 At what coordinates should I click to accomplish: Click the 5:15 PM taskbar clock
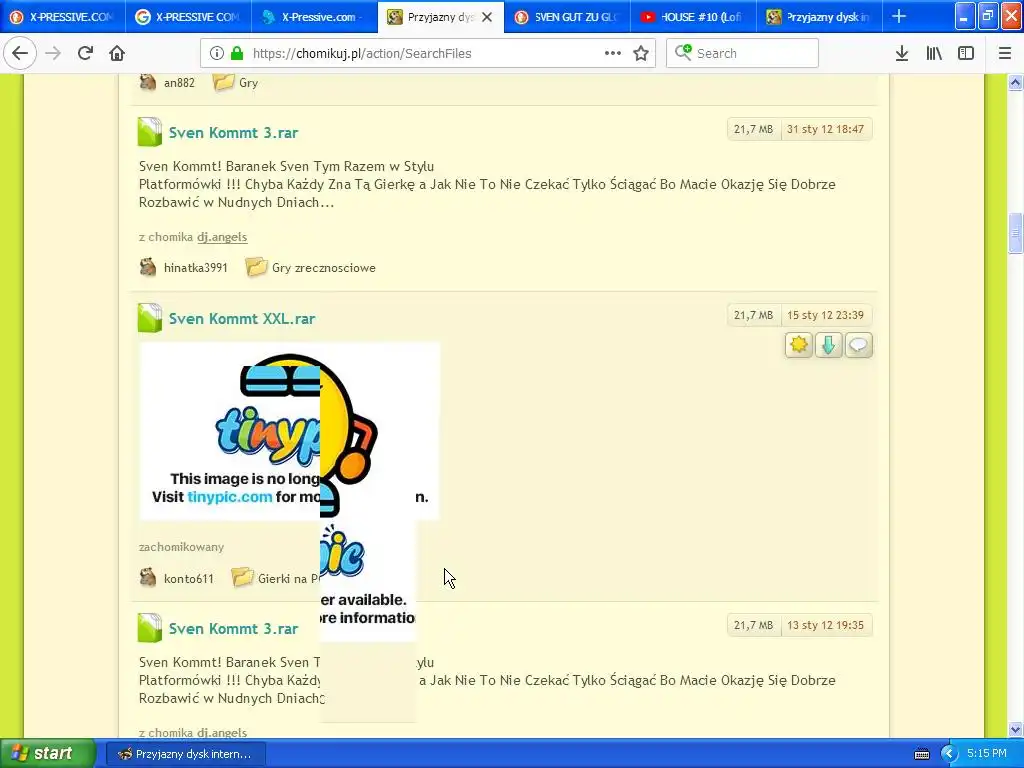coord(987,753)
